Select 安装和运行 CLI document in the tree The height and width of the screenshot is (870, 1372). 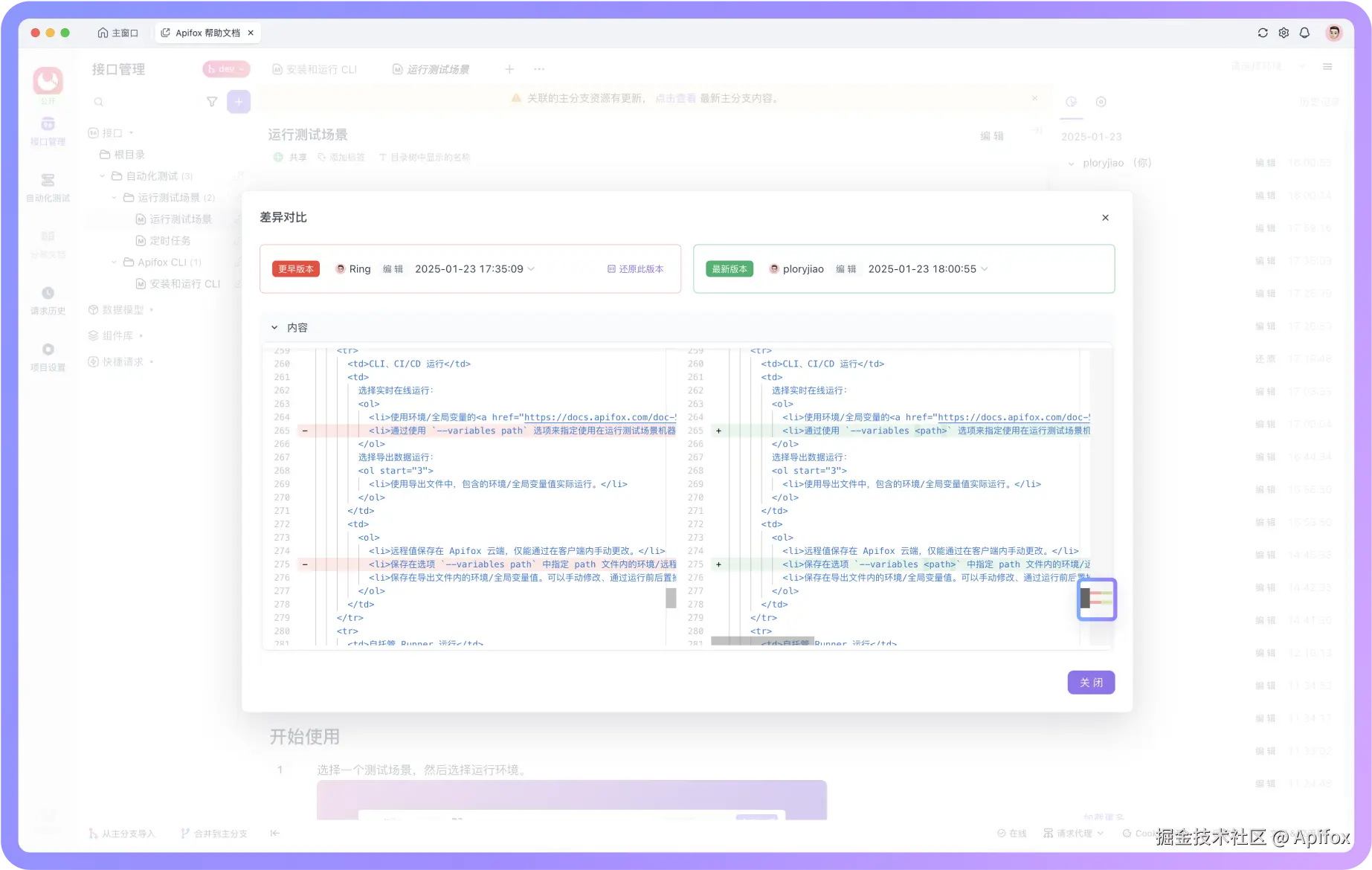coord(178,284)
